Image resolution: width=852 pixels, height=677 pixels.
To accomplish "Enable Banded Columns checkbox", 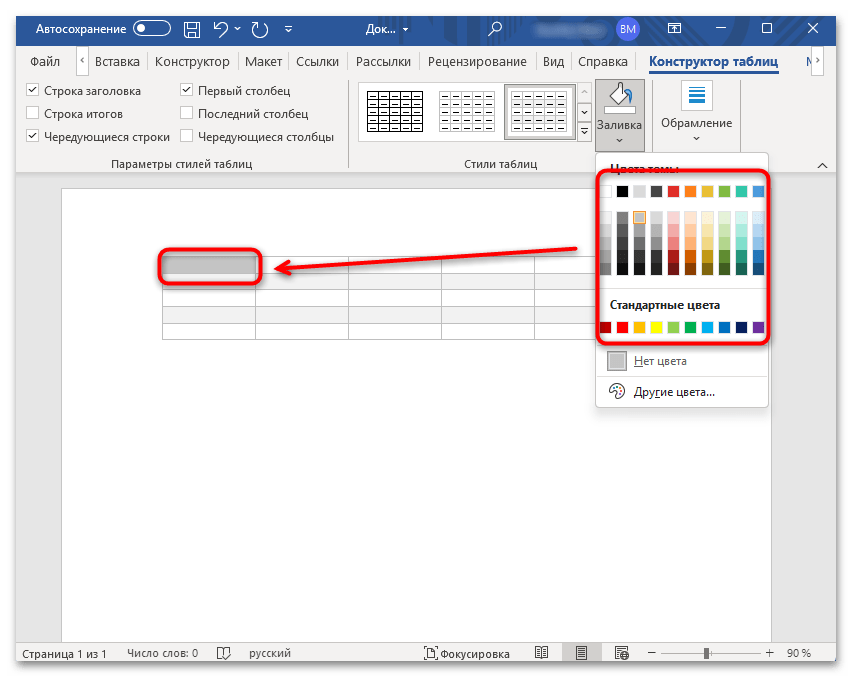I will pos(187,137).
